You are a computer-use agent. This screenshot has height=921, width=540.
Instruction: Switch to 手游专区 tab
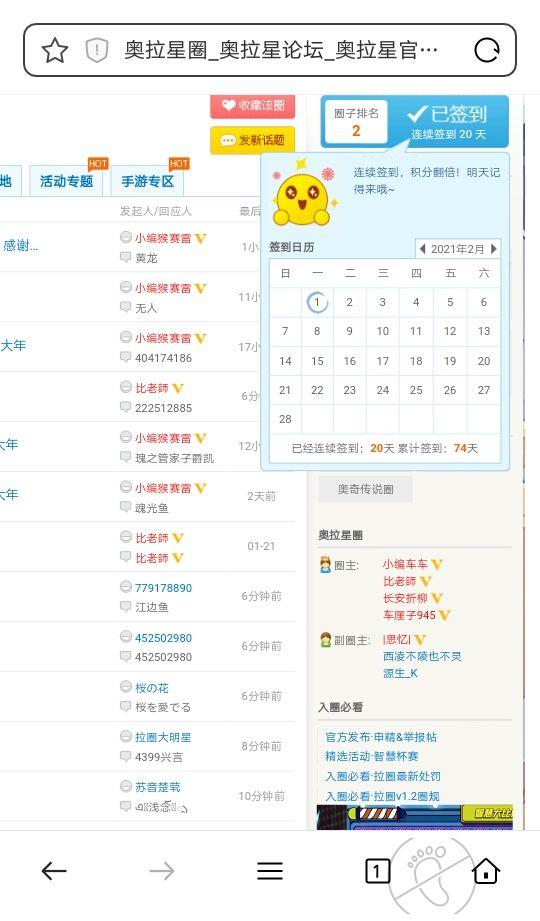(147, 181)
